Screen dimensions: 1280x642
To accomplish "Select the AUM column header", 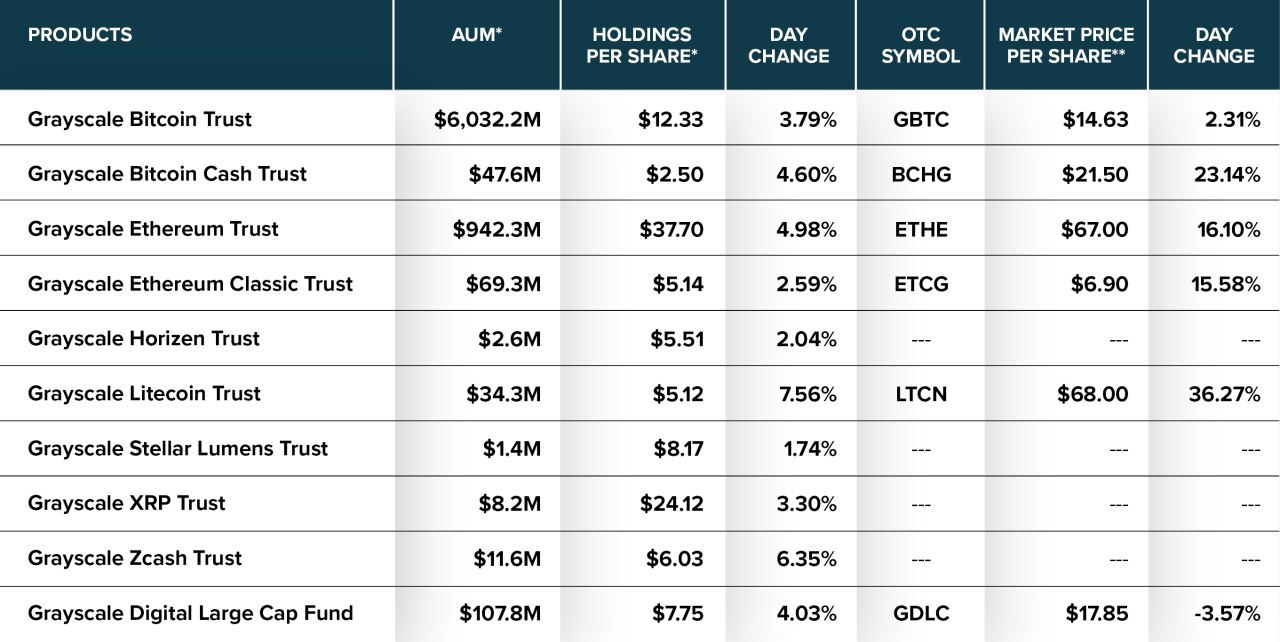I will 477,35.
